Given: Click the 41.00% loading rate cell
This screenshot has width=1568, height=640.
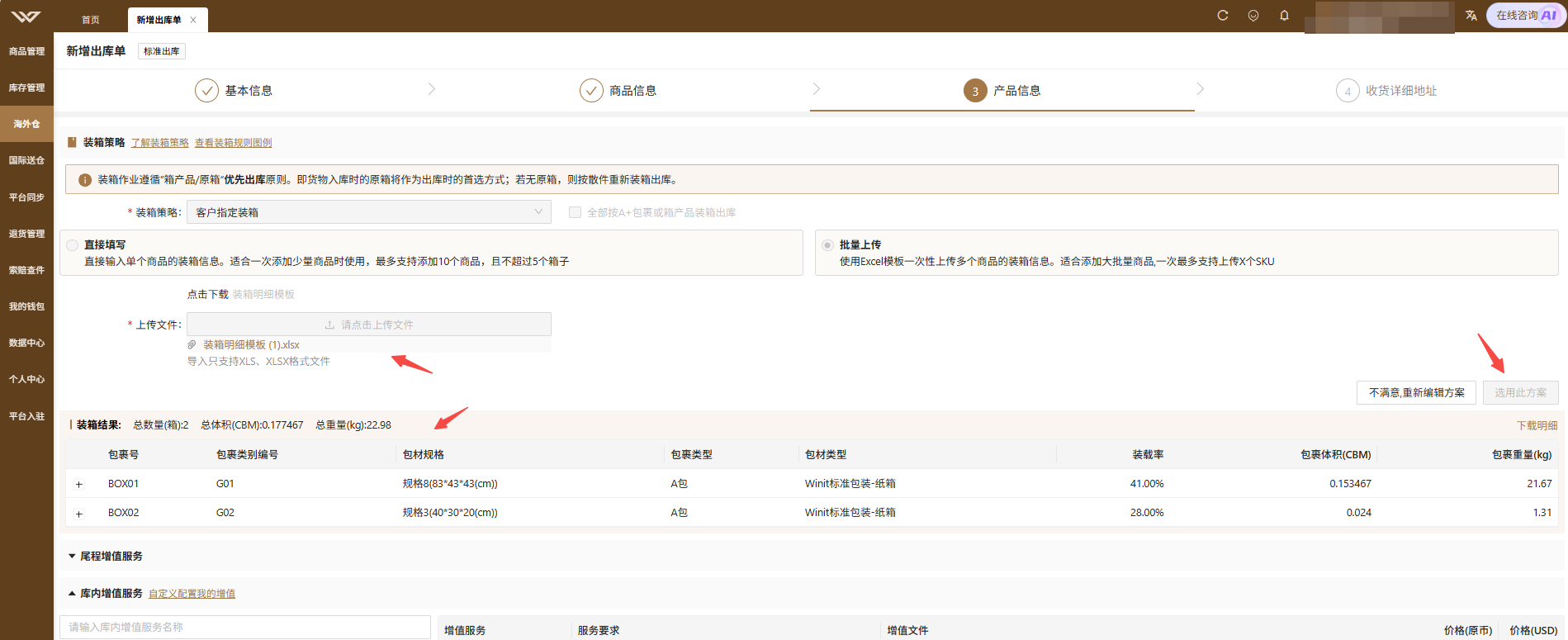Looking at the screenshot, I should click(1147, 484).
